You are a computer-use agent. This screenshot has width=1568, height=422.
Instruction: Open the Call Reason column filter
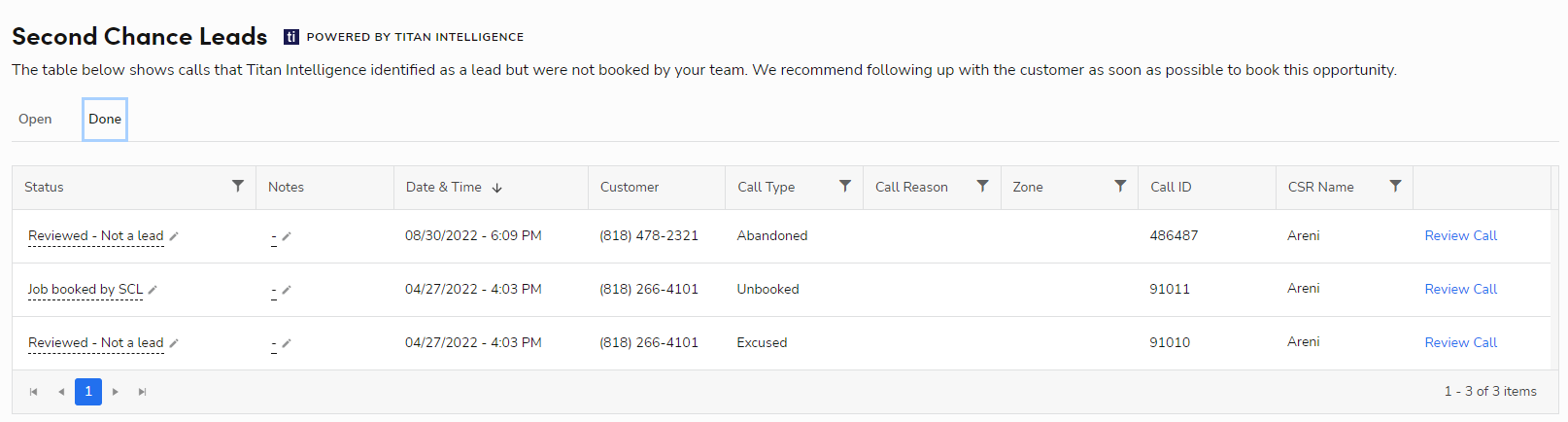982,186
